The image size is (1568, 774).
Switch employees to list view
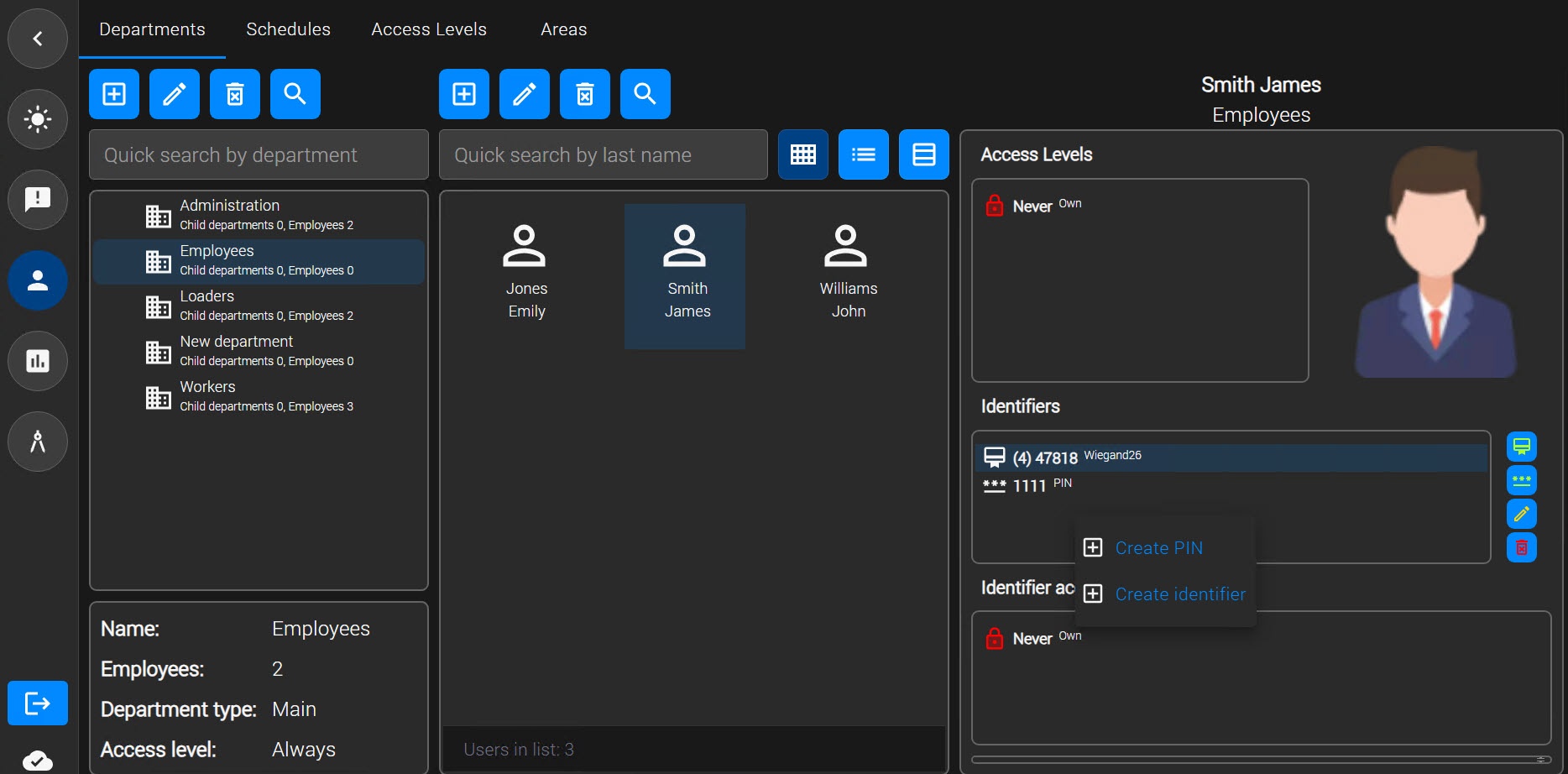(x=864, y=154)
